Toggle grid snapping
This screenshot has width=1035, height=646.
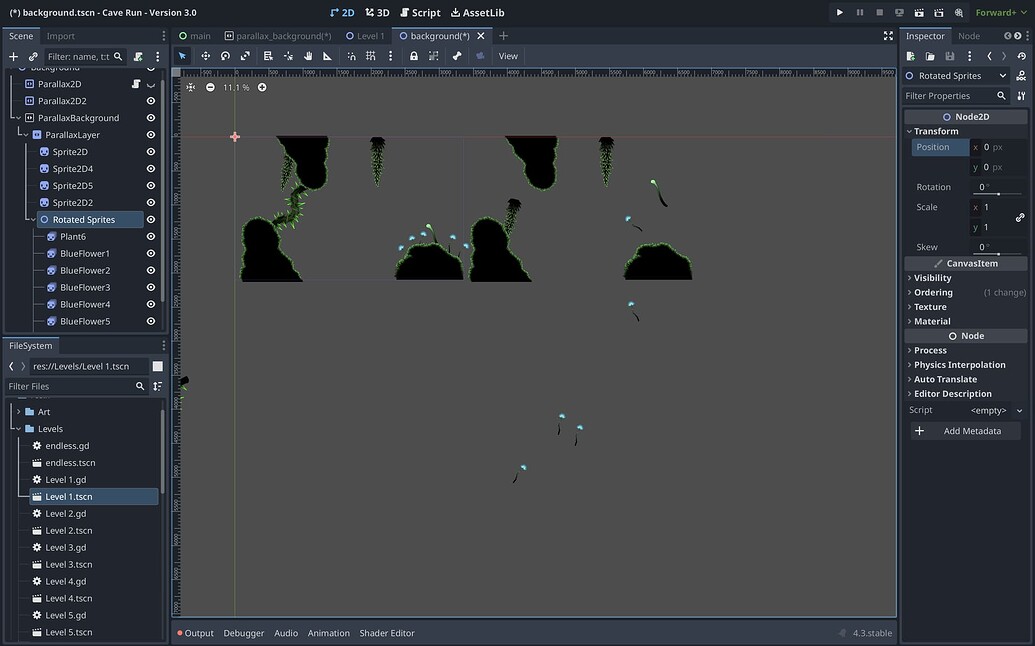371,56
